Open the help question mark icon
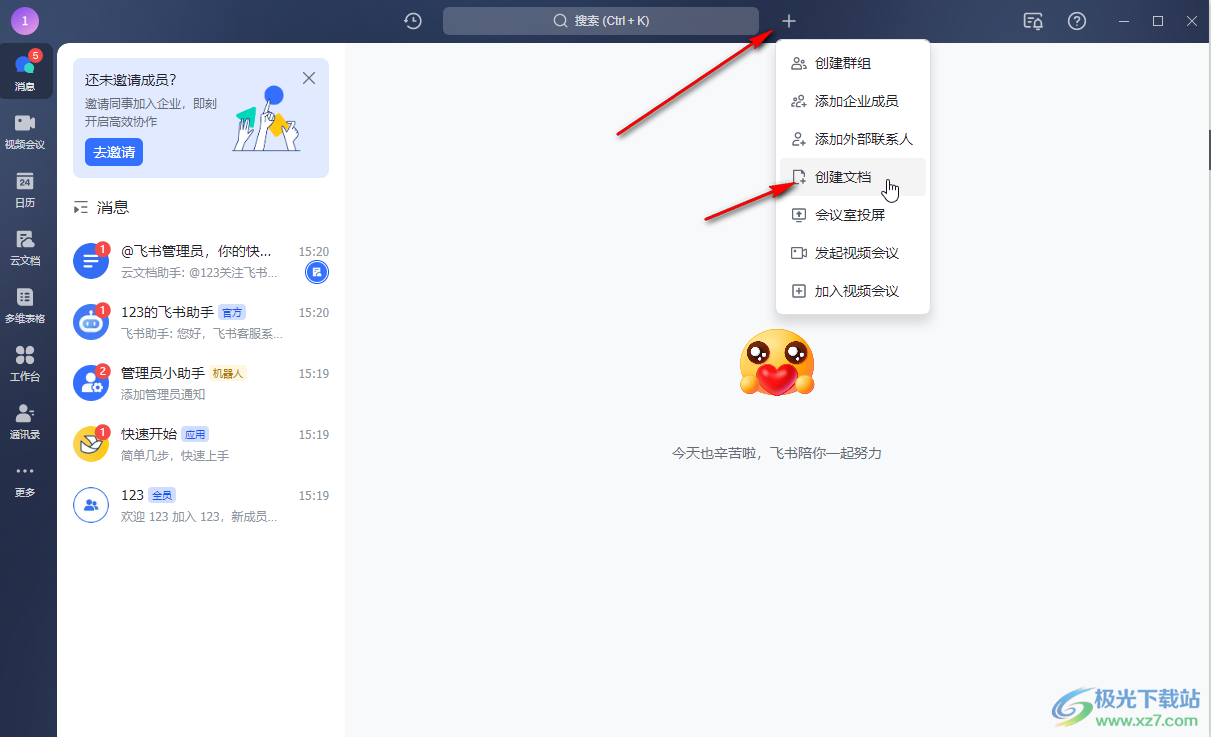The height and width of the screenshot is (737, 1211). pyautogui.click(x=1077, y=21)
